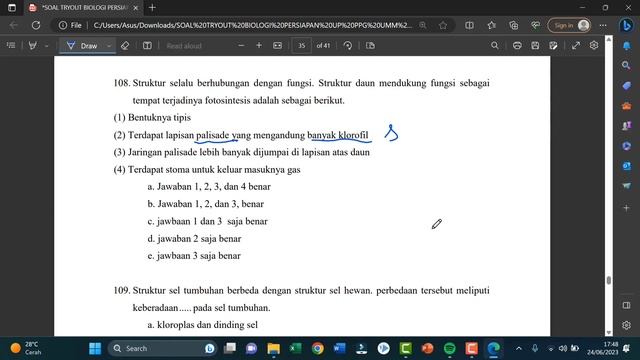Viewport: 640px width, 360px height.
Task: Open the Browser essentials heart icon
Action: tap(536, 25)
